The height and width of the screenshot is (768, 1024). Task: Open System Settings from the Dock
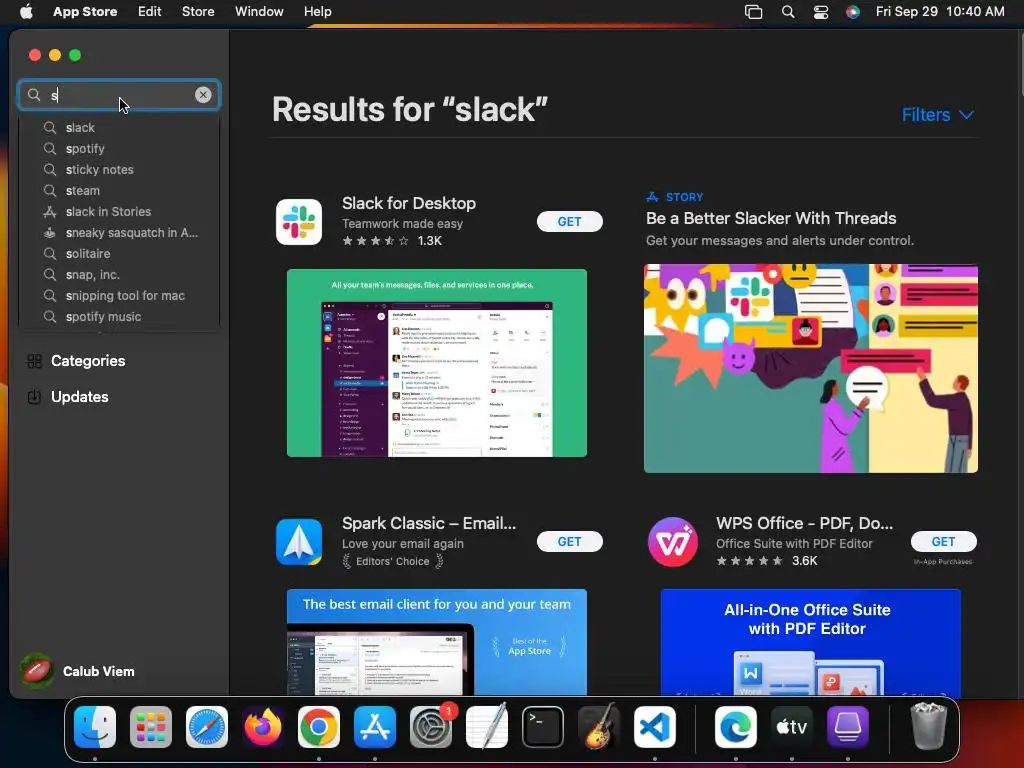coord(431,726)
